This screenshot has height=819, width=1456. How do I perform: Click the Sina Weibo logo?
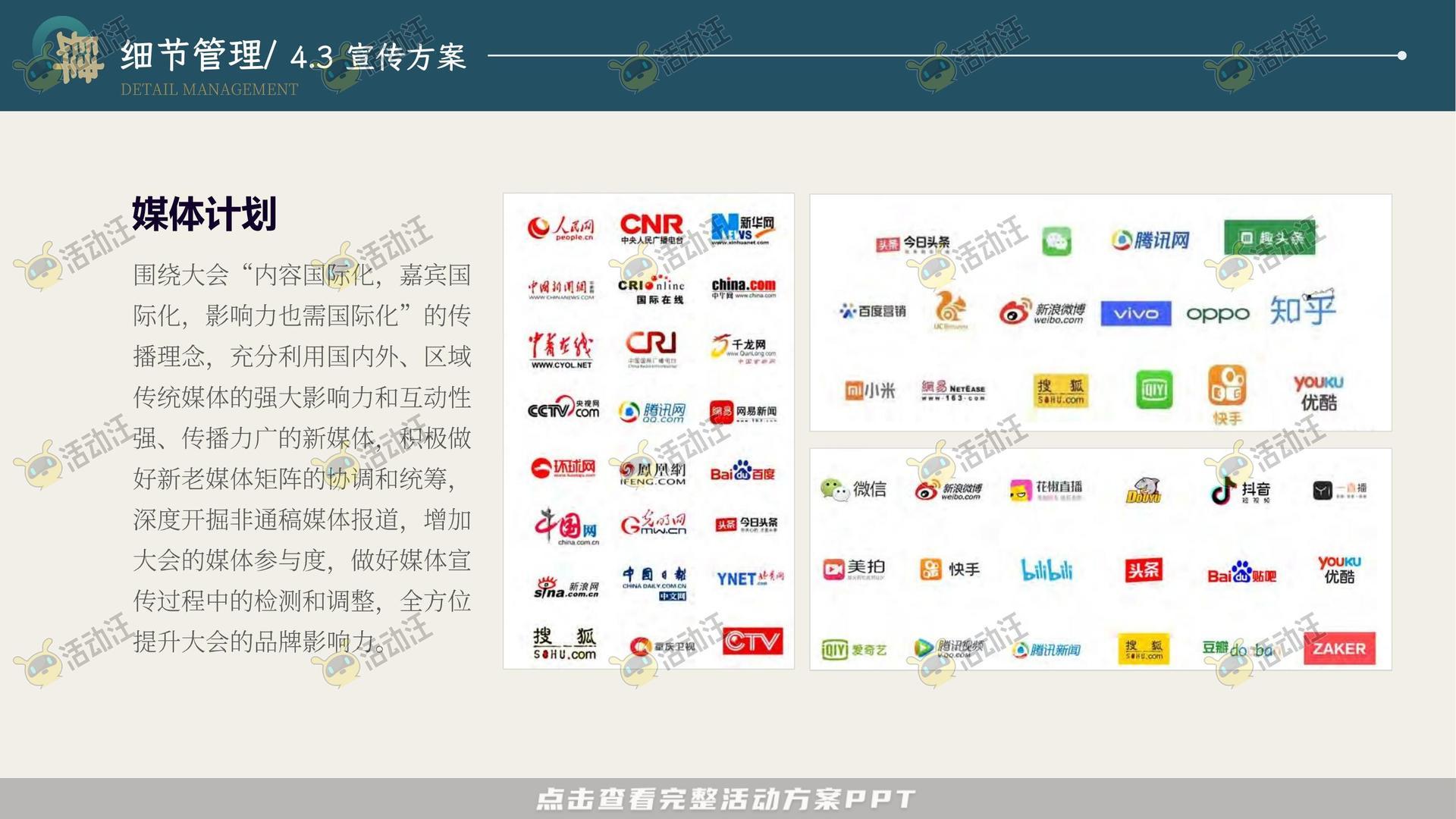point(1042,312)
